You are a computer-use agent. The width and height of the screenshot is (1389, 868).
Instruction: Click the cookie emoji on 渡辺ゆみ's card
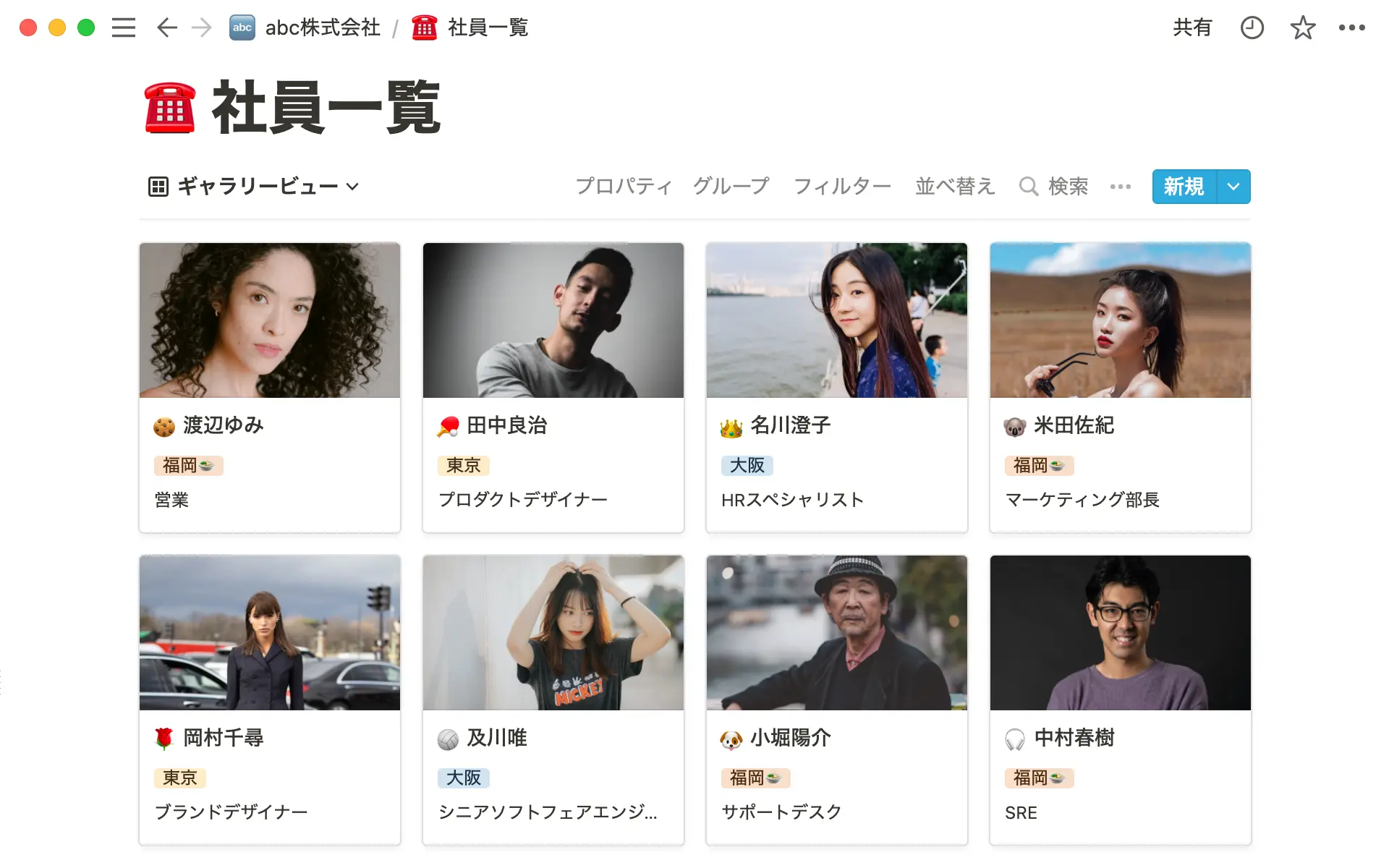(164, 426)
